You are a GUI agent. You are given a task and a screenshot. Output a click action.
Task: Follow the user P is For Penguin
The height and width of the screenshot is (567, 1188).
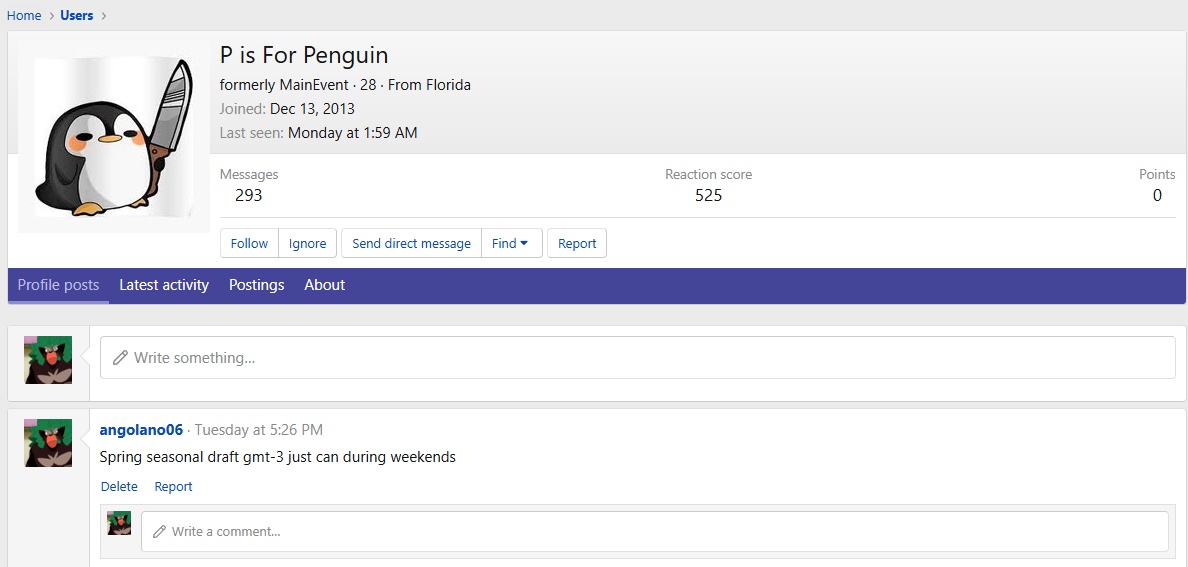[249, 243]
